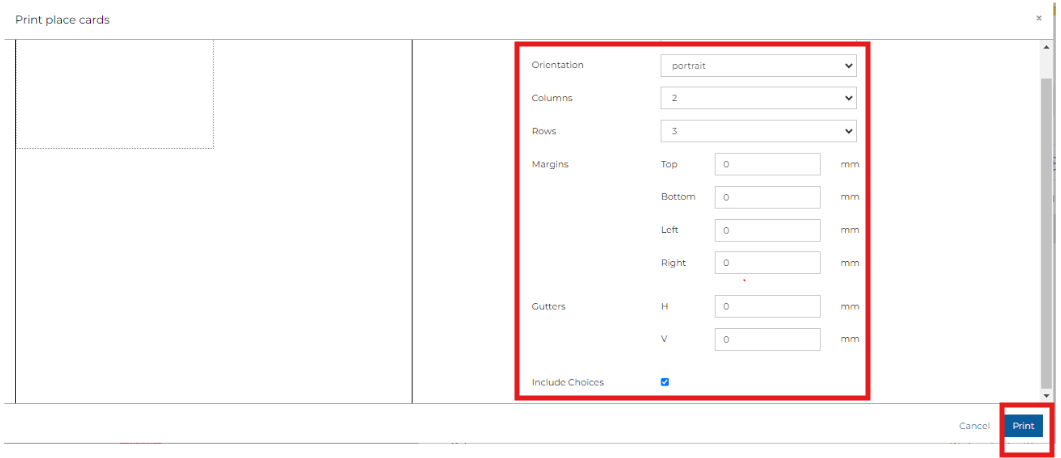Click the H gutter input field
The width and height of the screenshot is (1061, 458).
(767, 306)
